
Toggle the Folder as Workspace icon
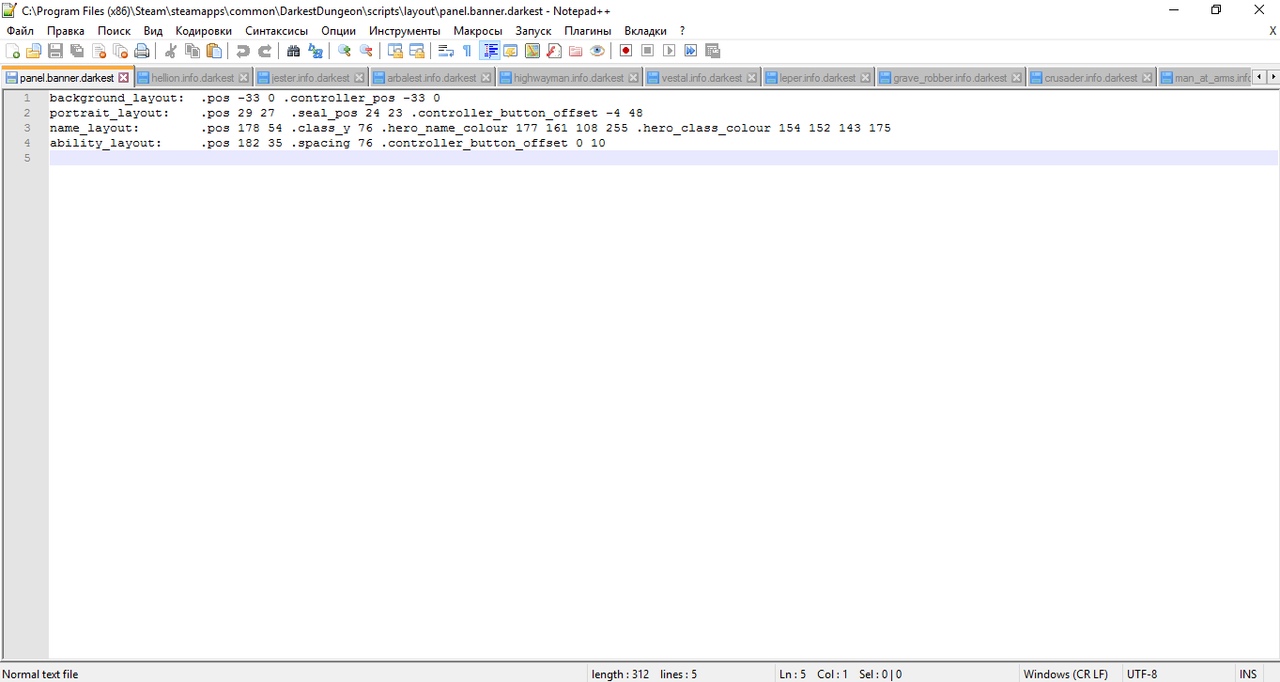tap(576, 51)
